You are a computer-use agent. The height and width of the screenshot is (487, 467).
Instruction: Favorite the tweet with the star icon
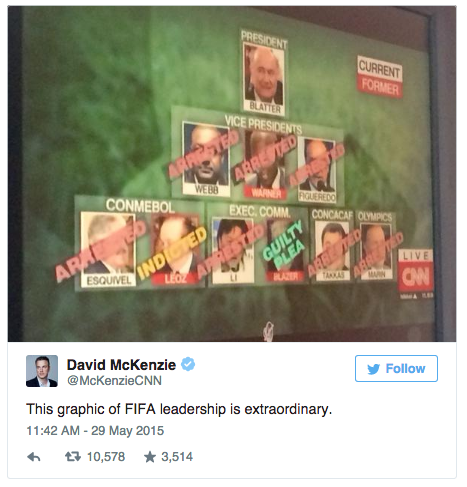click(x=150, y=457)
